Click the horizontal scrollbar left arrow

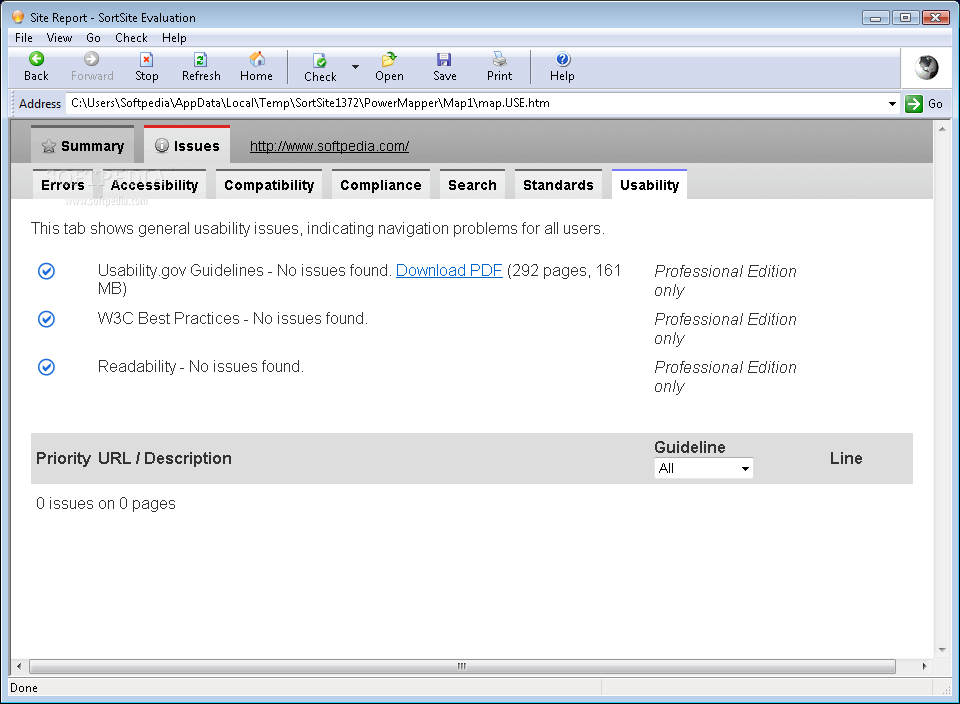tap(19, 666)
